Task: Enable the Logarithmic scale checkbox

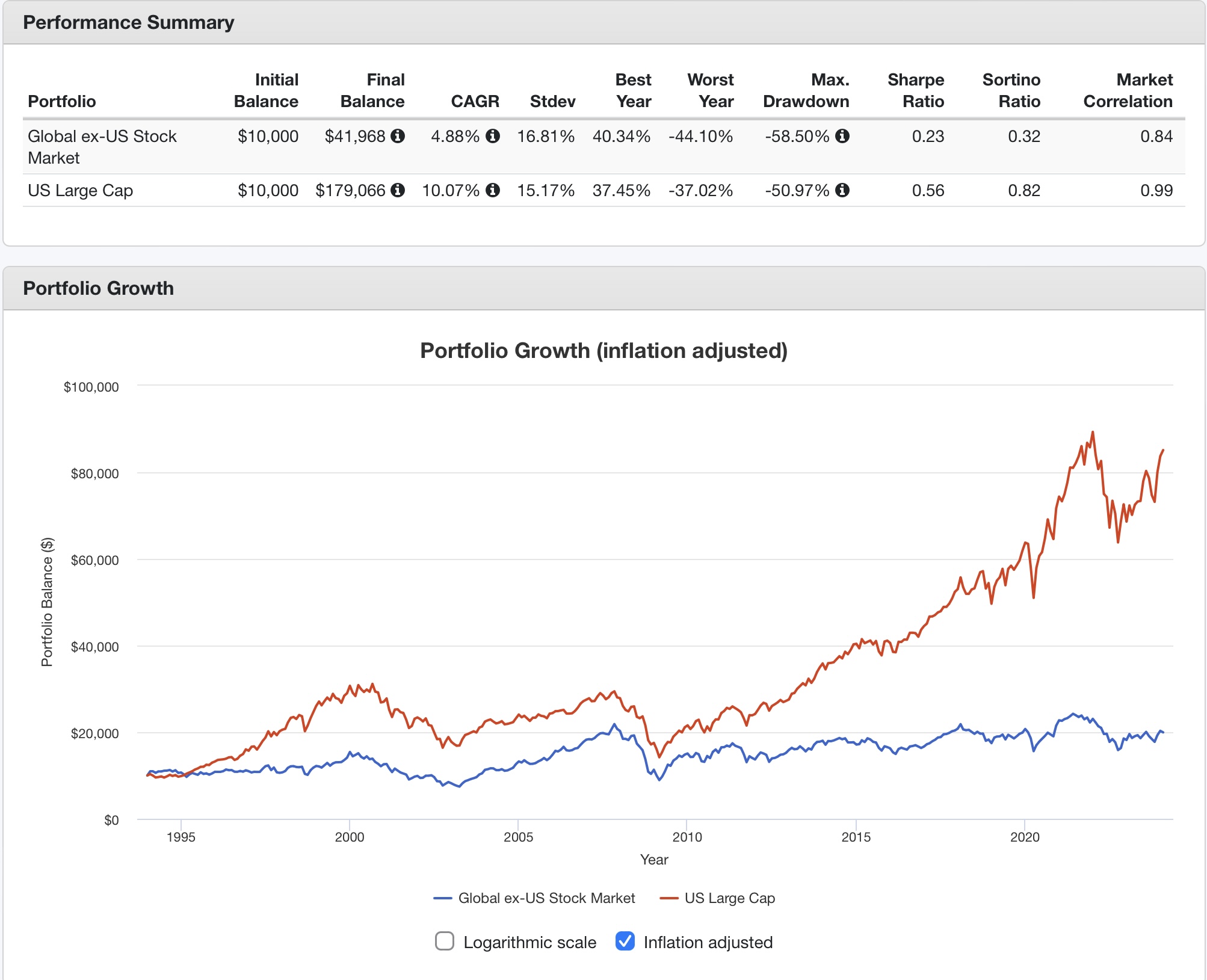Action: (x=445, y=941)
